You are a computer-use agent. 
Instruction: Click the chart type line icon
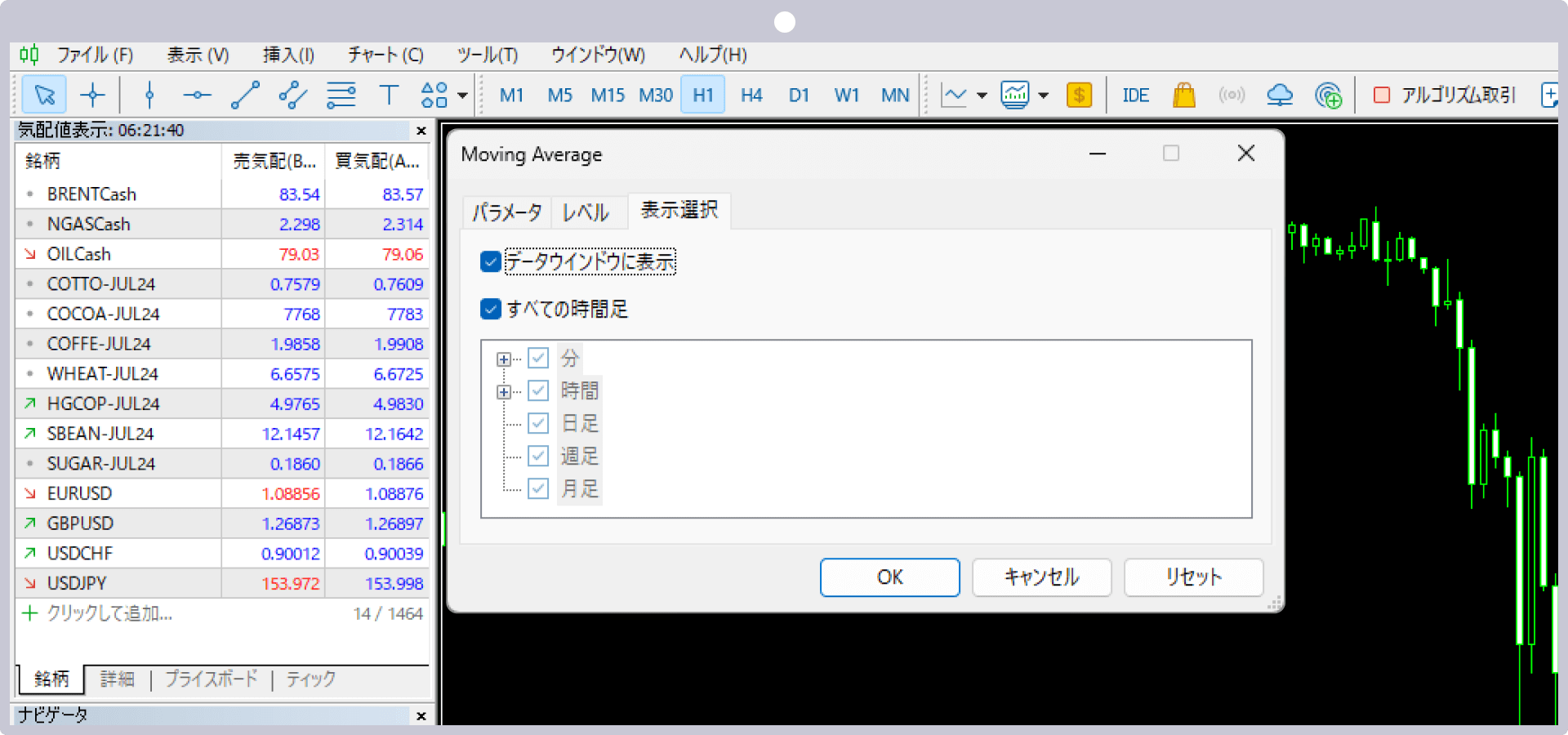pyautogui.click(x=955, y=96)
